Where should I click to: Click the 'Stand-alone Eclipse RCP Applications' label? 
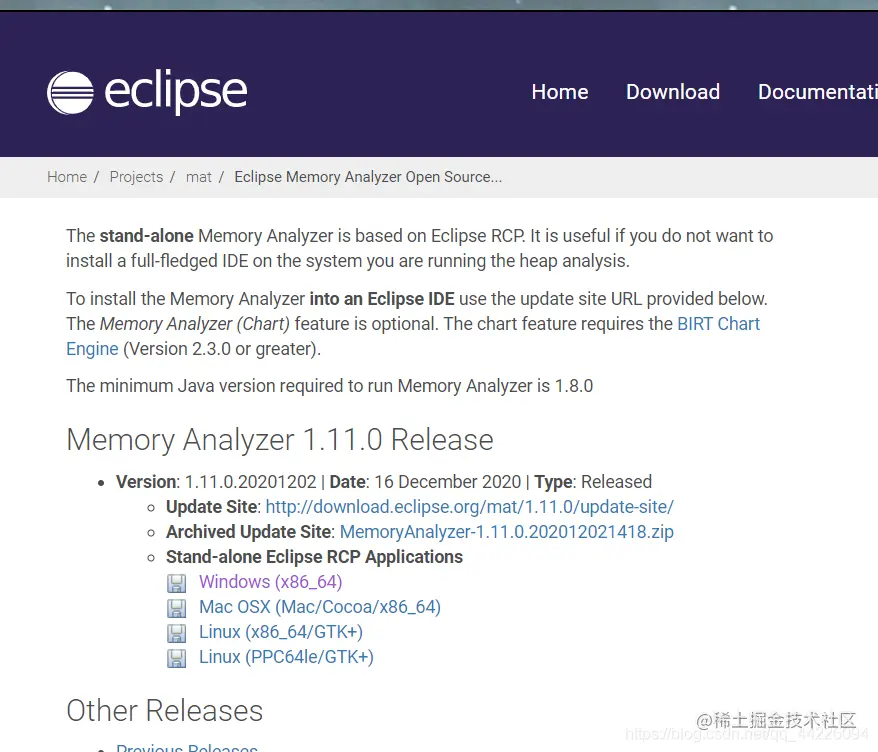(x=314, y=557)
